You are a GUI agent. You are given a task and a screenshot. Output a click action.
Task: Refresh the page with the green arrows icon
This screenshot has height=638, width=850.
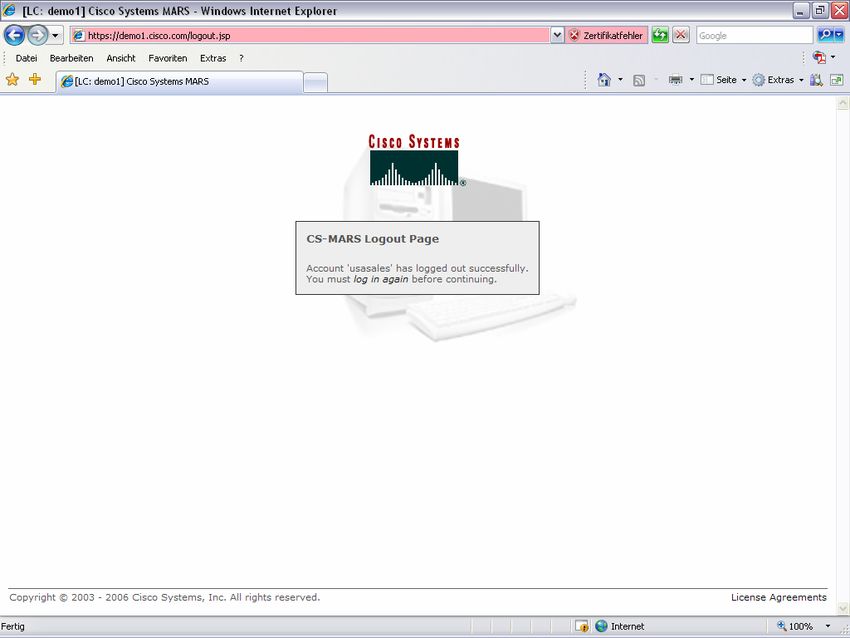coord(660,36)
